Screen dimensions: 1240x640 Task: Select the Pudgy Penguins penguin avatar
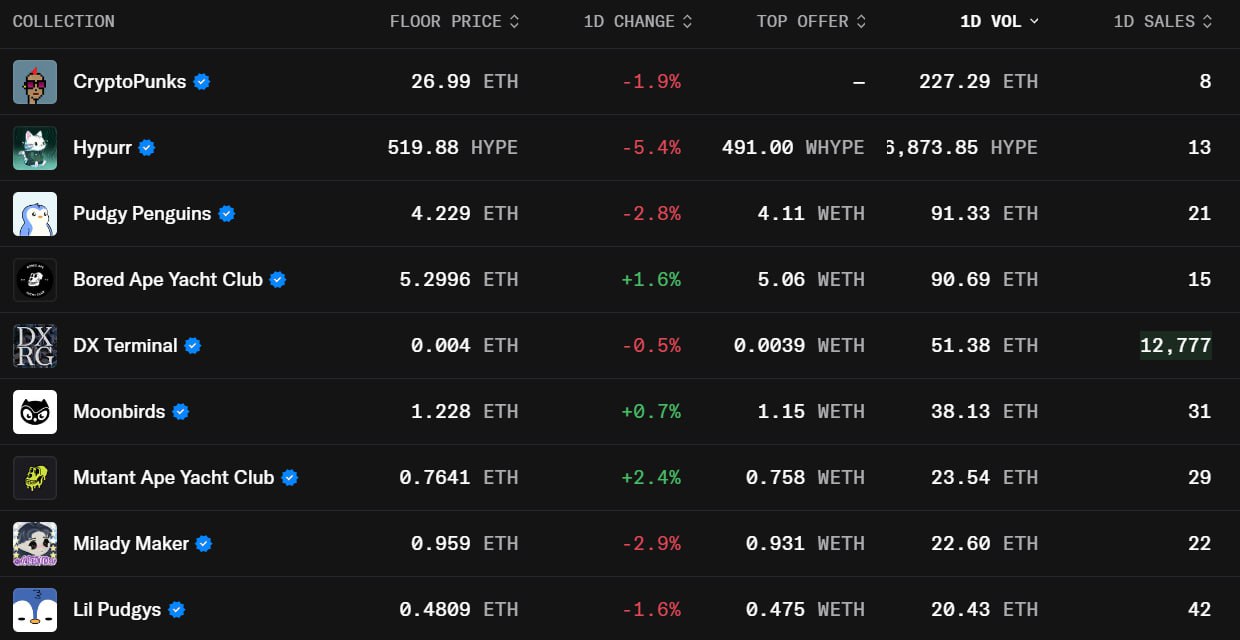pyautogui.click(x=35, y=214)
